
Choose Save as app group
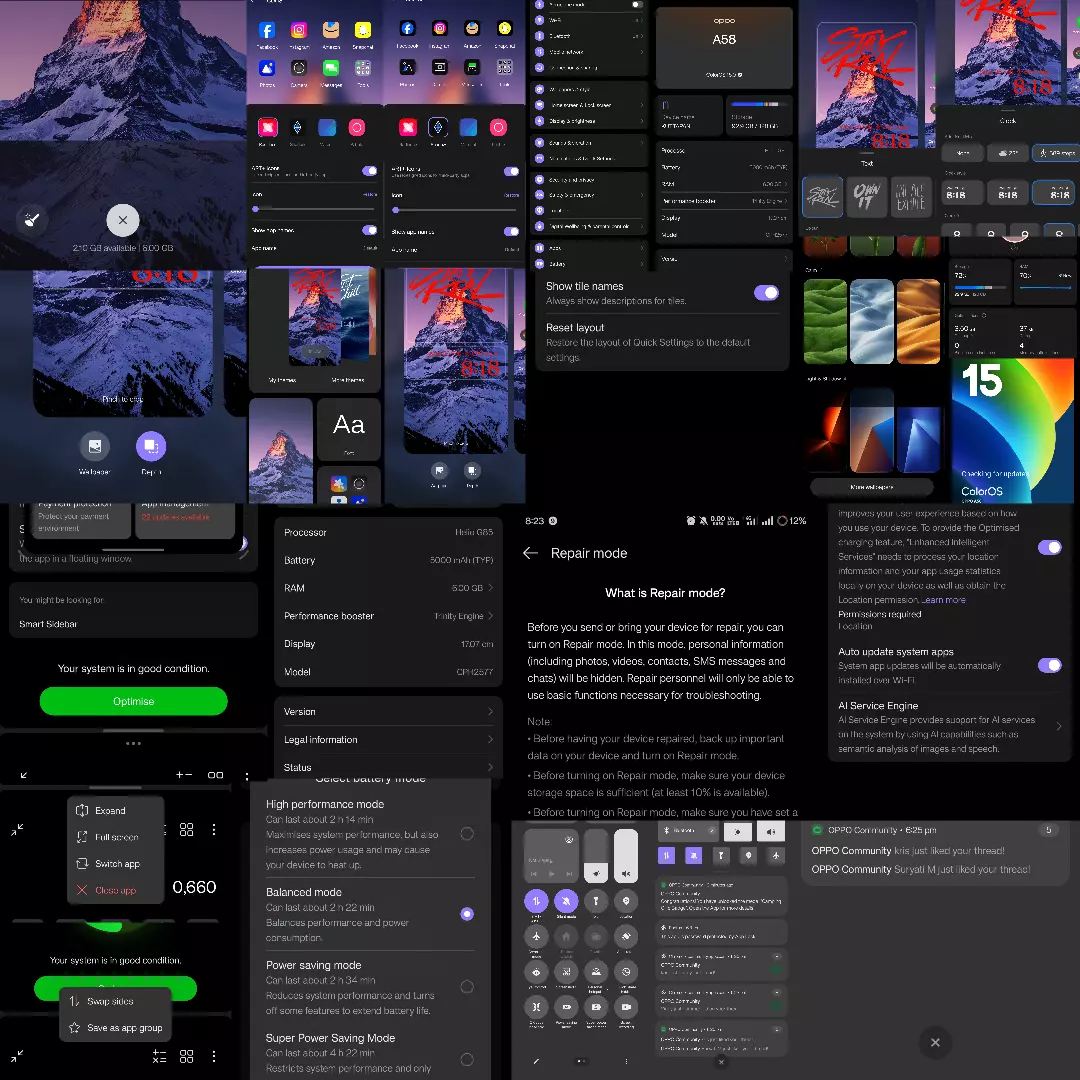(x=115, y=1028)
